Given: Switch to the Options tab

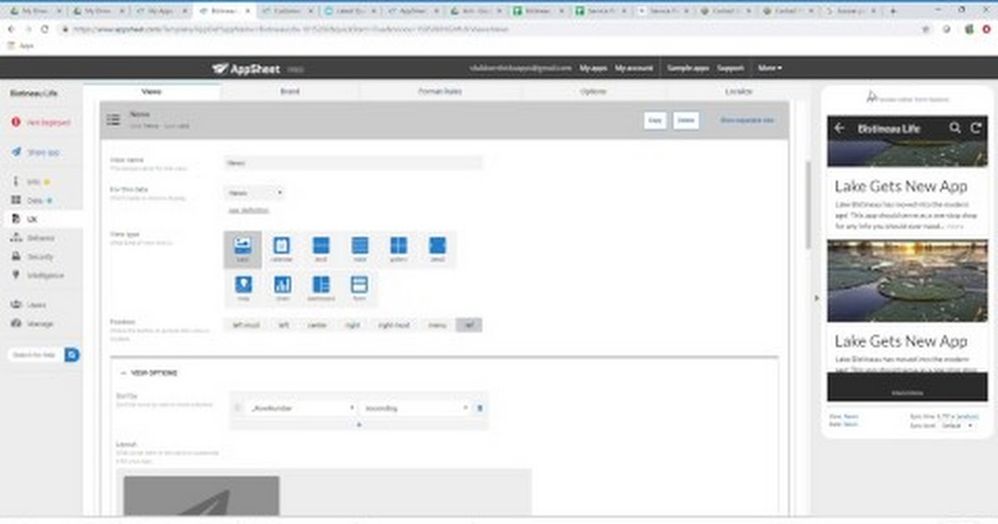Looking at the screenshot, I should point(593,92).
